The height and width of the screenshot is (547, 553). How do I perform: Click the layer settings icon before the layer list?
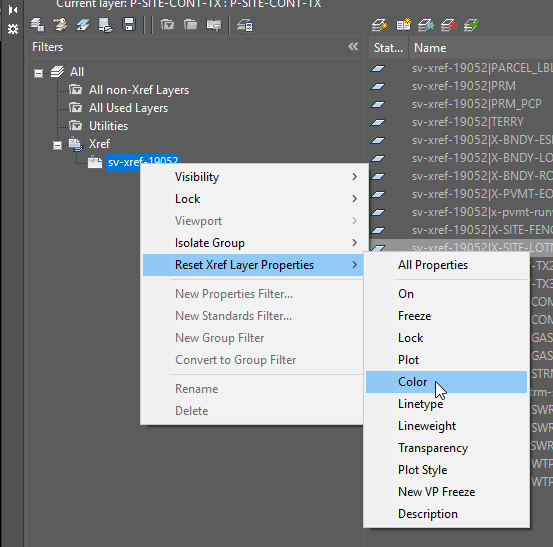pyautogui.click(x=245, y=25)
